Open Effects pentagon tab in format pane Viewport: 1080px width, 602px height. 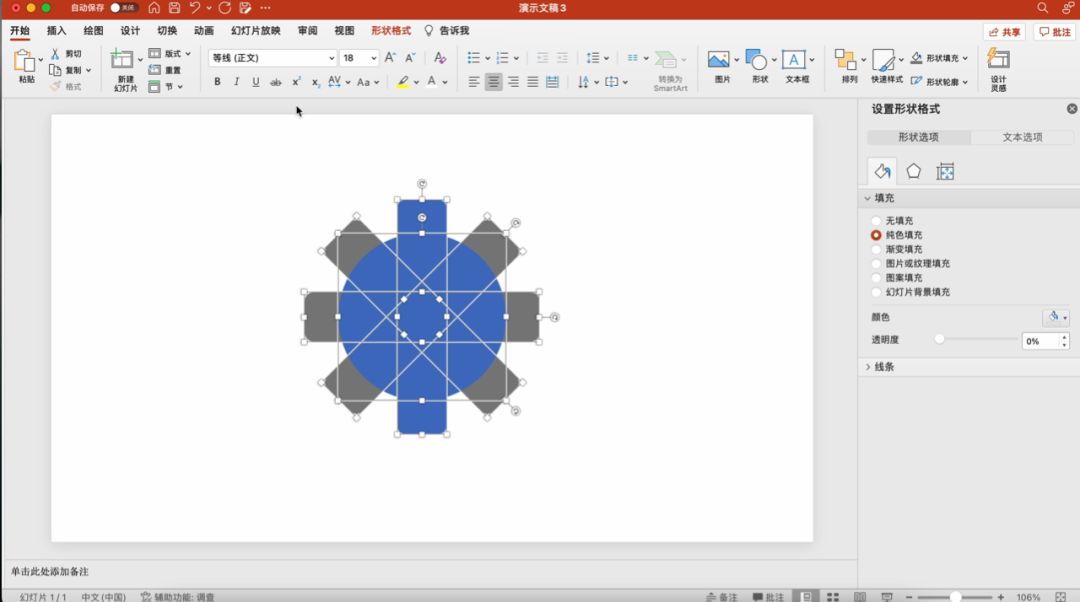[x=913, y=171]
